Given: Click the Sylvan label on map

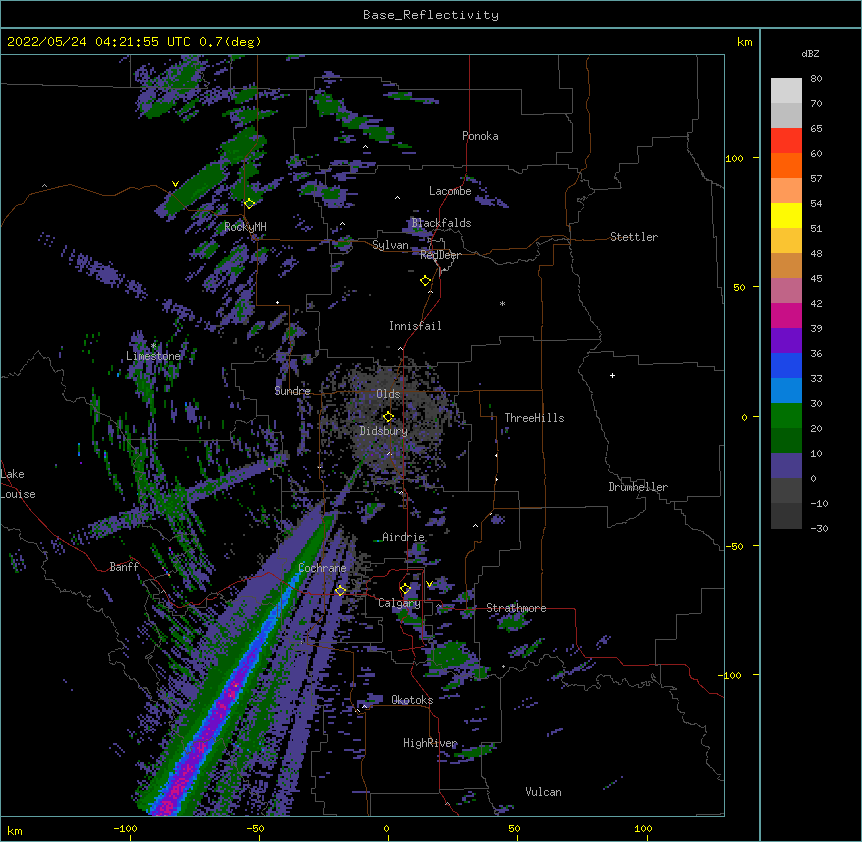Looking at the screenshot, I should pos(390,245).
